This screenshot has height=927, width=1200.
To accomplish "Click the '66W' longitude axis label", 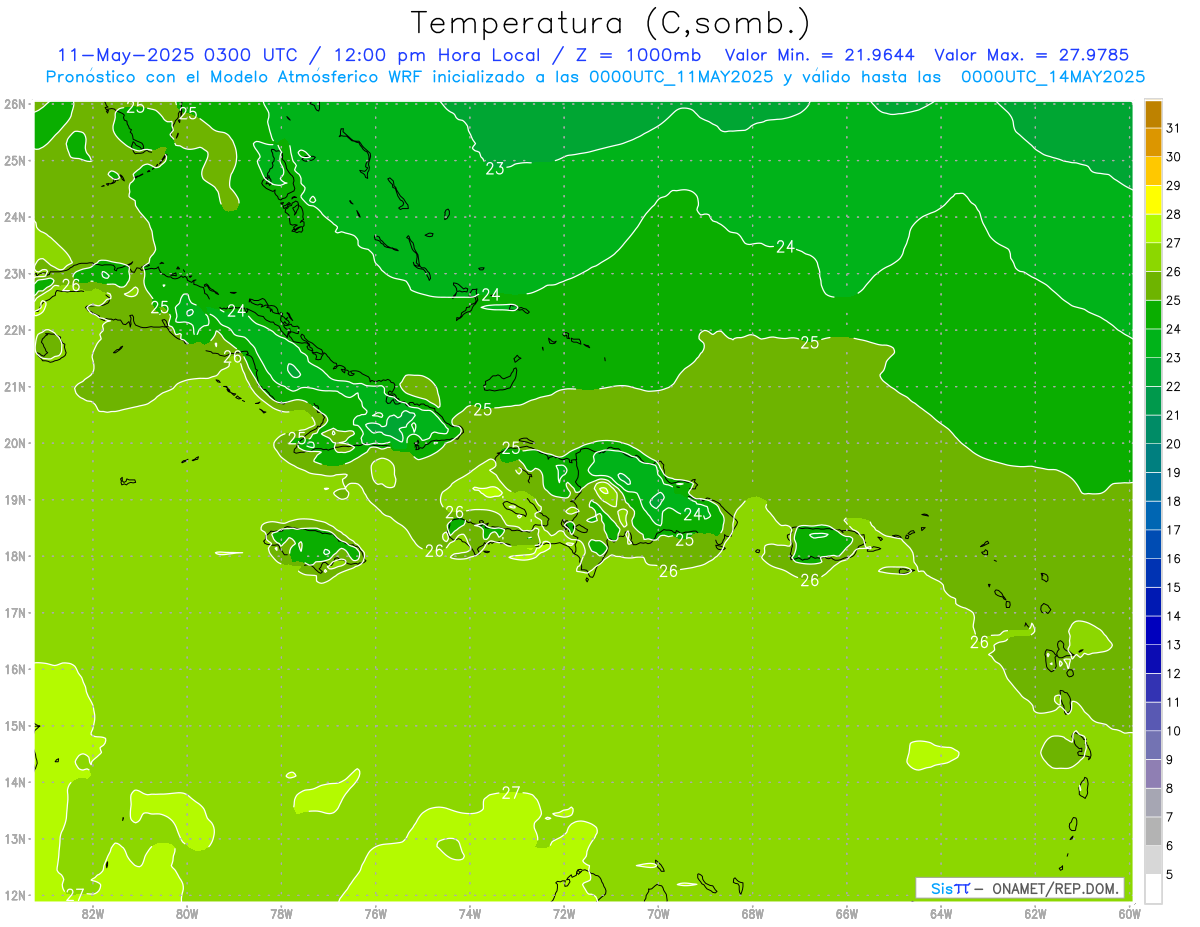I will pyautogui.click(x=847, y=913).
